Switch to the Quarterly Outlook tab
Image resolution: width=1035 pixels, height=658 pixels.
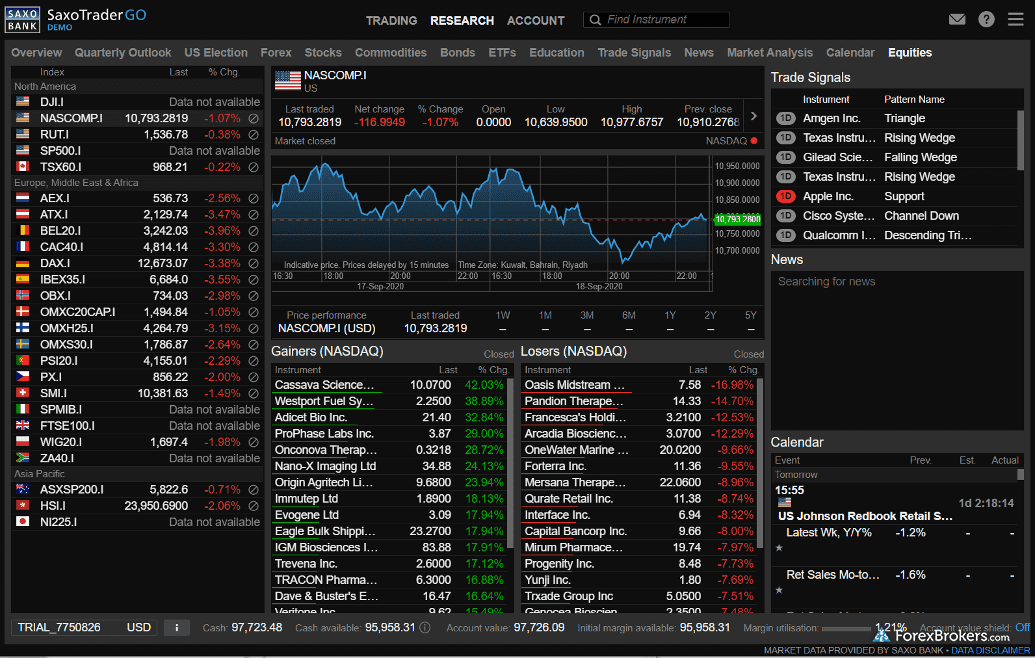click(x=123, y=53)
